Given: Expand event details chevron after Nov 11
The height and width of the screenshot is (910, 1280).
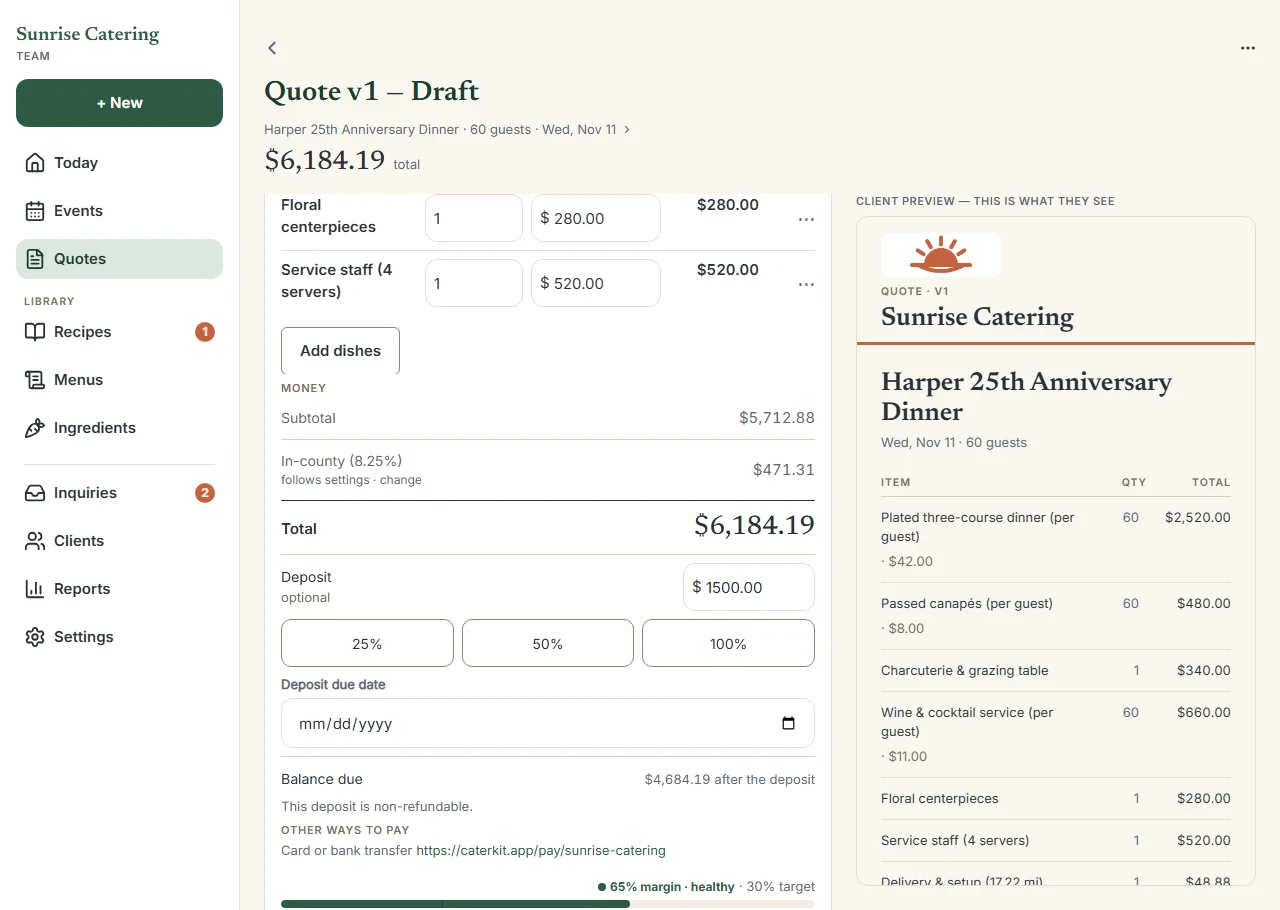Looking at the screenshot, I should (627, 130).
